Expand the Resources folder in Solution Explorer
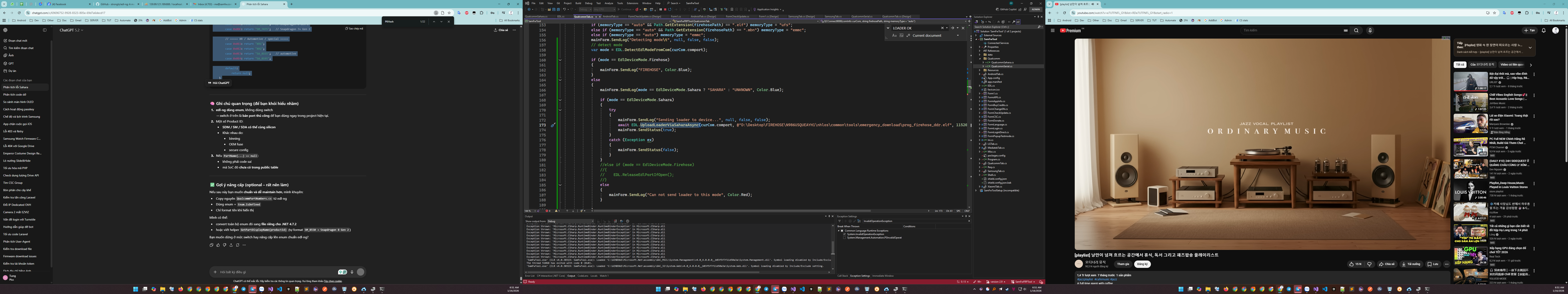 tap(979, 70)
